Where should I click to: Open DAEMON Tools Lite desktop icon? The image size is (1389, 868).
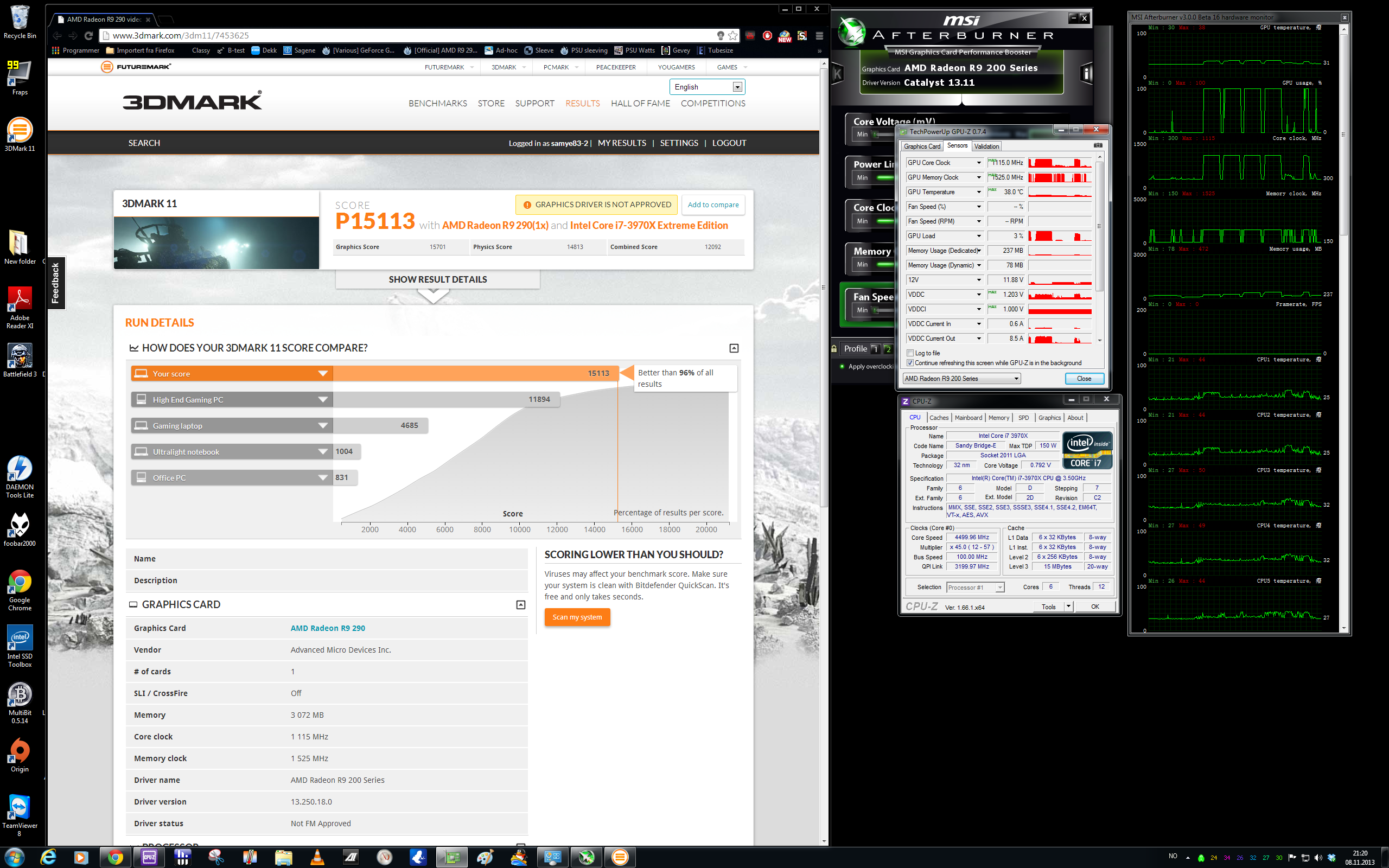click(x=20, y=476)
